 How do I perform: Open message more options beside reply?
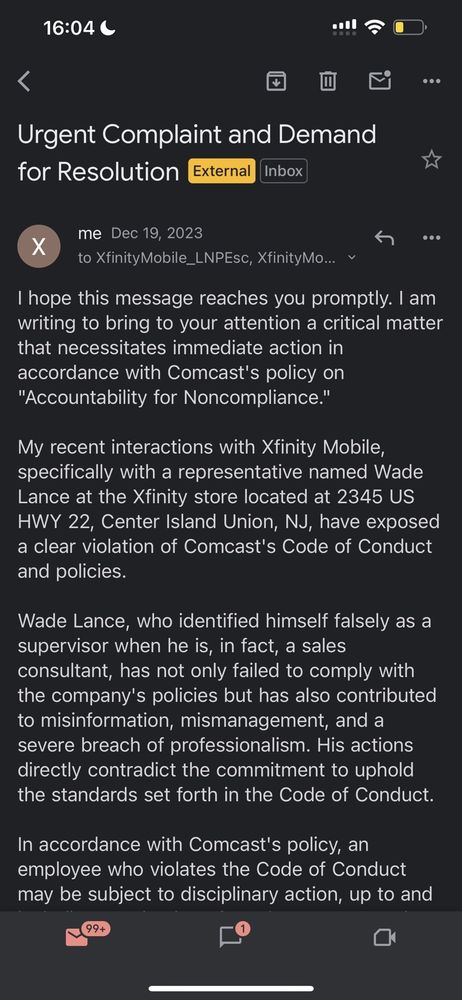tap(432, 238)
